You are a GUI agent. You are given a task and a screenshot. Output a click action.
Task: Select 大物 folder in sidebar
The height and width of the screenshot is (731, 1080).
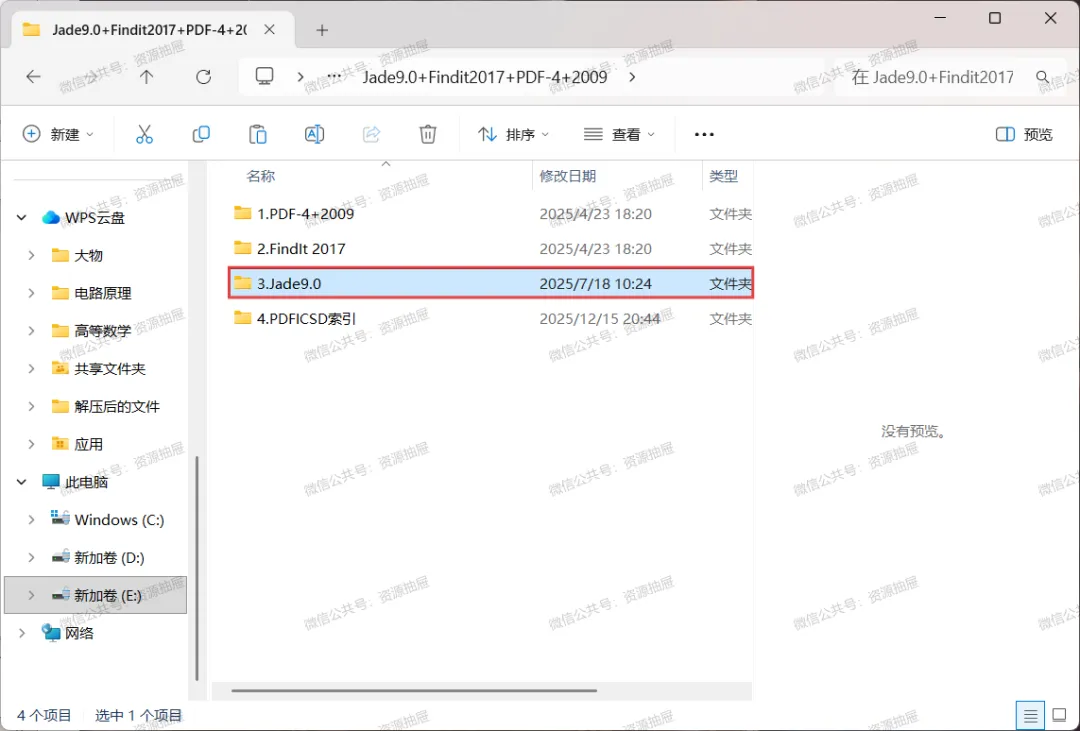pyautogui.click(x=77, y=256)
